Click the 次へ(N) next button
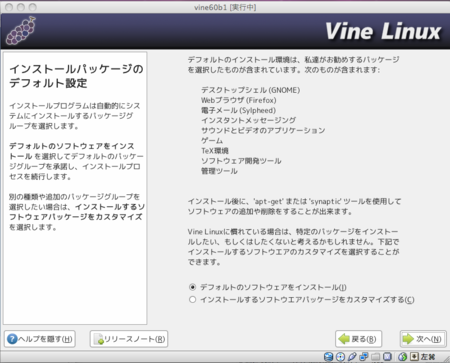This screenshot has width=450, height=363. tap(423, 339)
